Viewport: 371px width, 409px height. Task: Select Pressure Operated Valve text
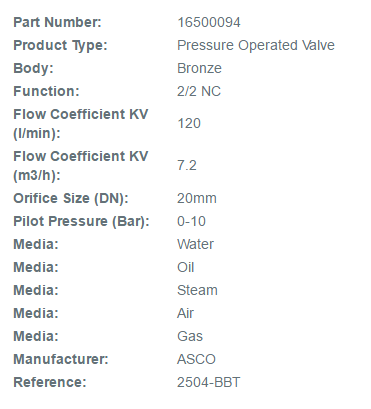256,45
